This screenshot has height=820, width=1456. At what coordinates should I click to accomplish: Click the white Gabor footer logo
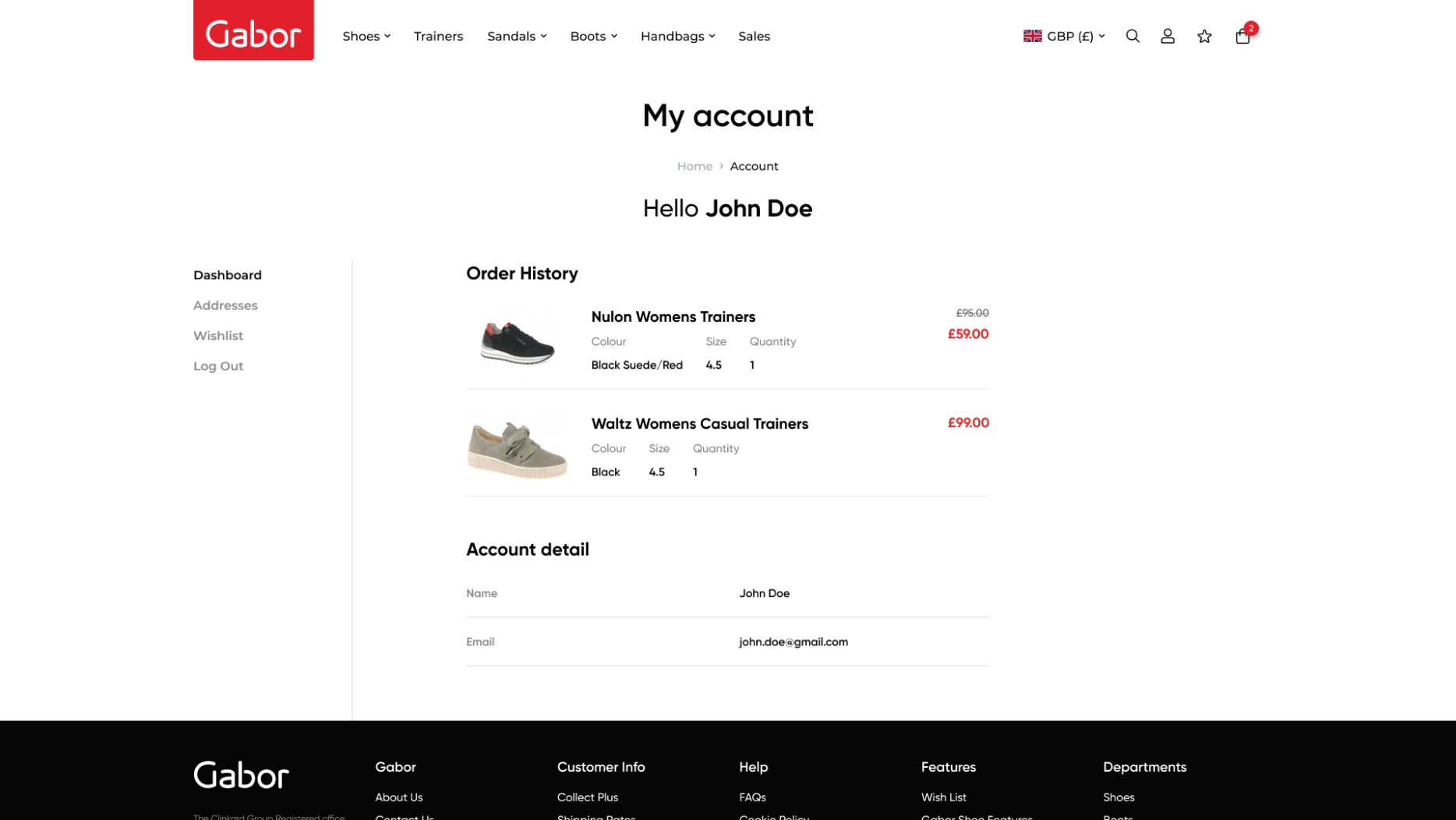(241, 775)
